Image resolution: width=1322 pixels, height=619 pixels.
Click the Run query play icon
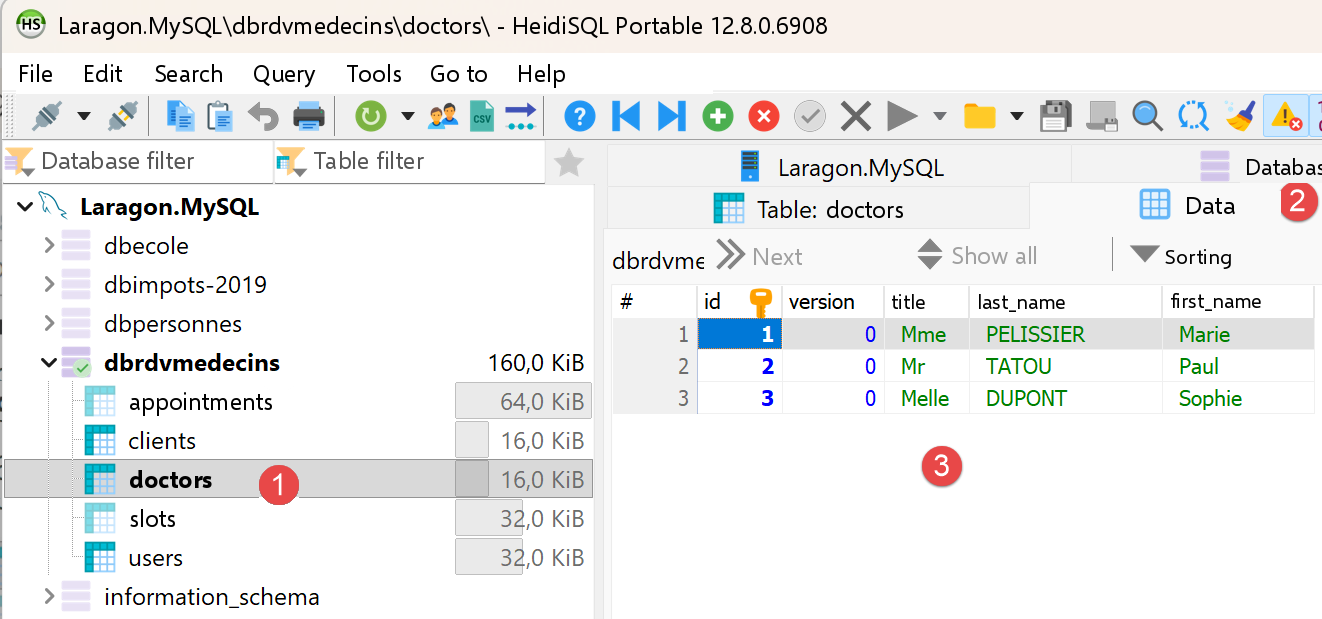coord(902,116)
